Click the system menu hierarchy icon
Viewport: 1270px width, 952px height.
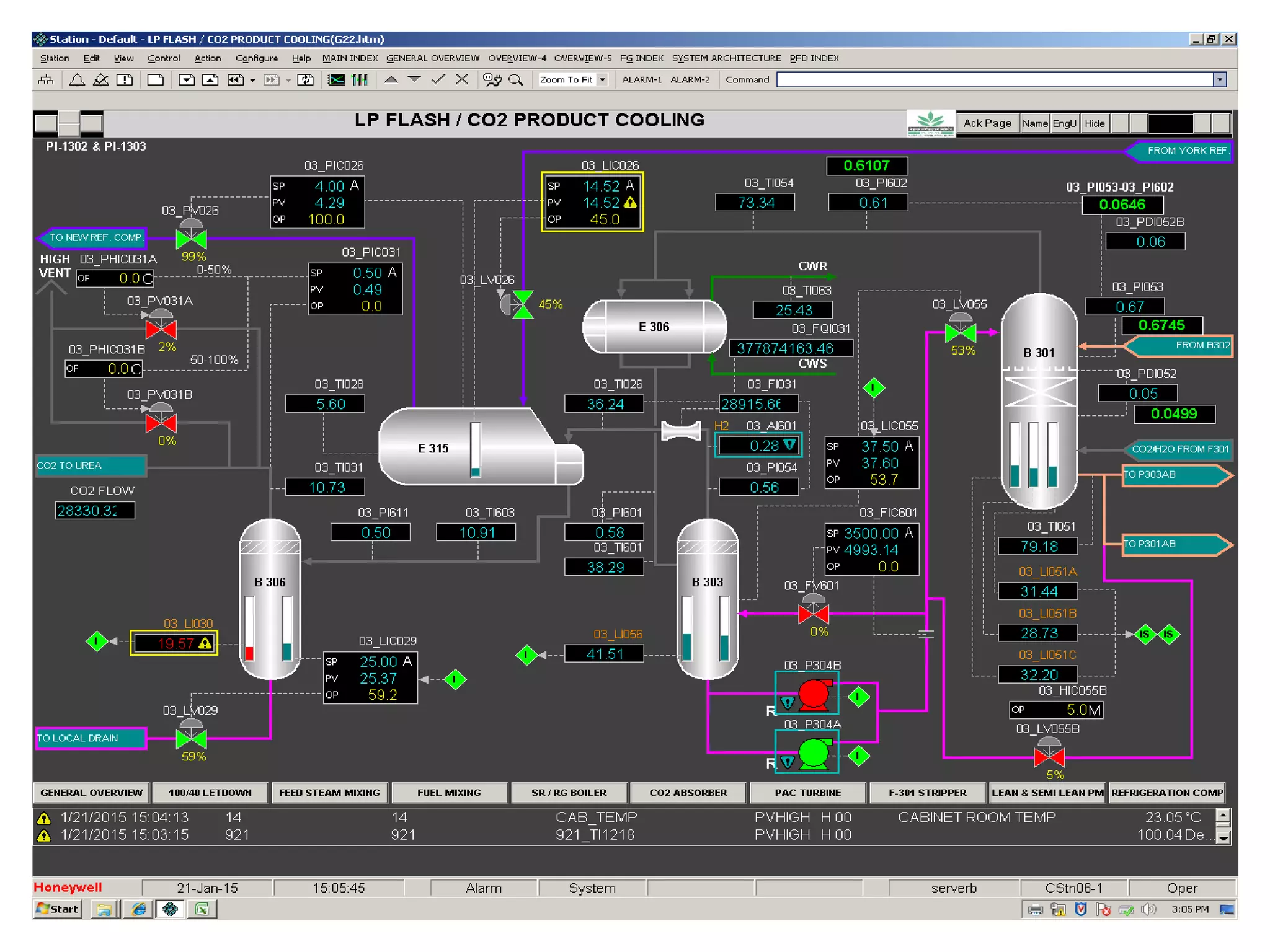click(46, 80)
